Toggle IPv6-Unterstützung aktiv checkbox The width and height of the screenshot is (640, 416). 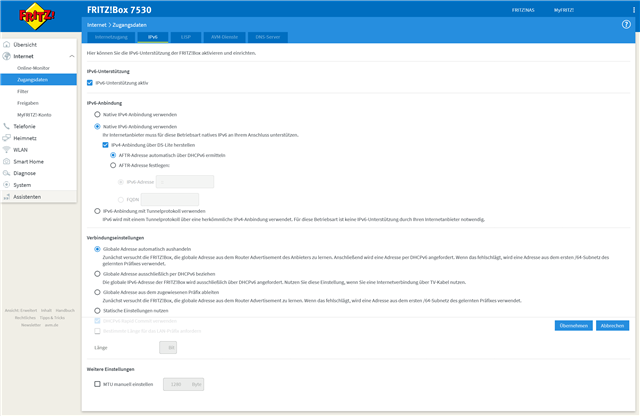click(90, 83)
